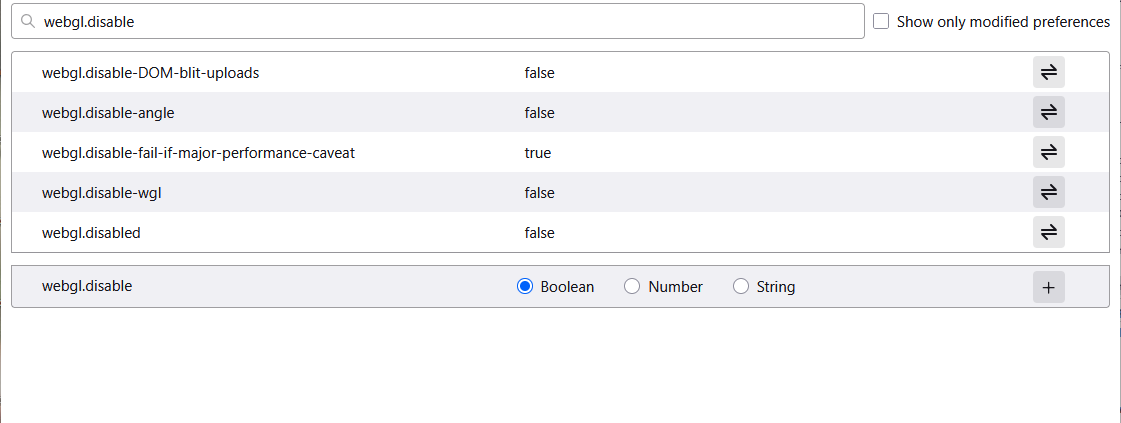
Task: Click the preference search text field
Action: (x=450, y=21)
